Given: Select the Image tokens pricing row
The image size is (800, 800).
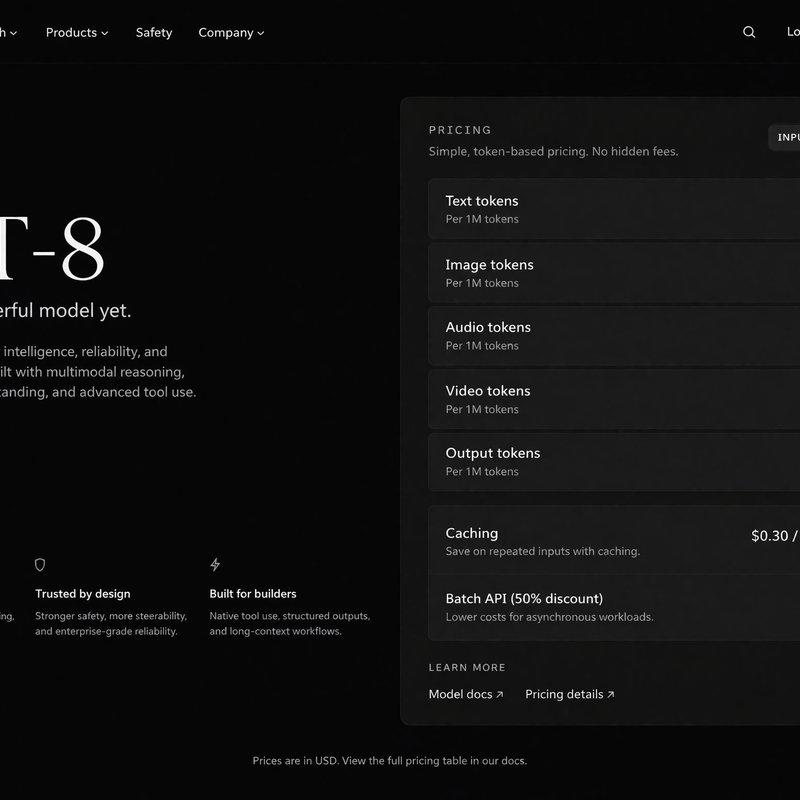Looking at the screenshot, I should point(614,272).
